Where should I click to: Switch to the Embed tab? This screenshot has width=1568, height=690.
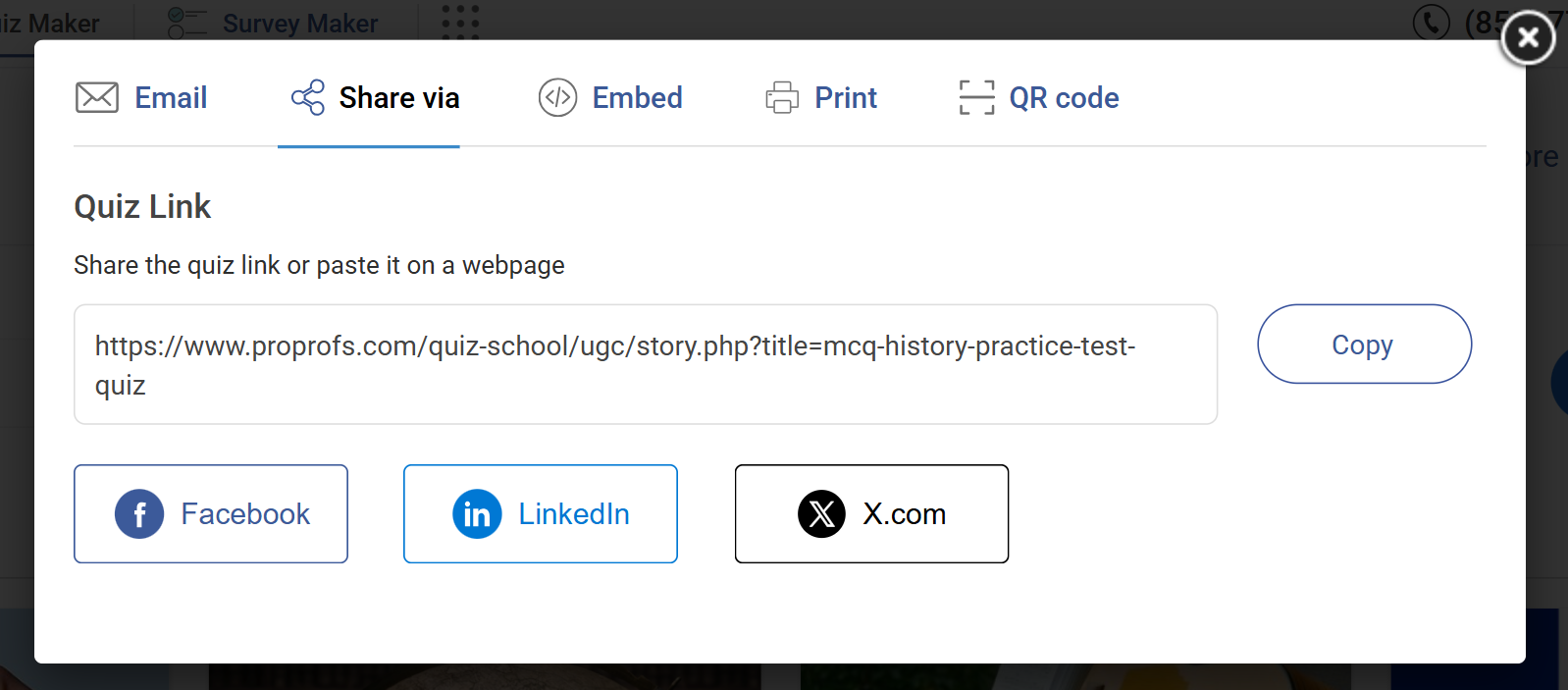[x=637, y=98]
